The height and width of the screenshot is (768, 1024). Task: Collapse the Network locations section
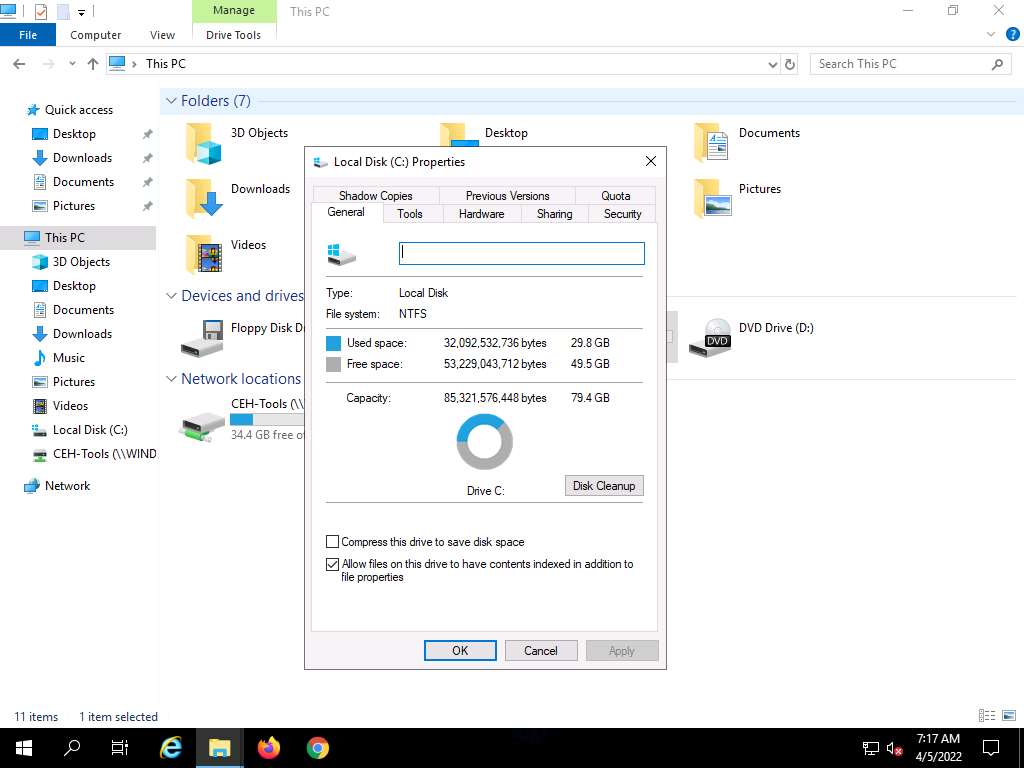(x=171, y=379)
